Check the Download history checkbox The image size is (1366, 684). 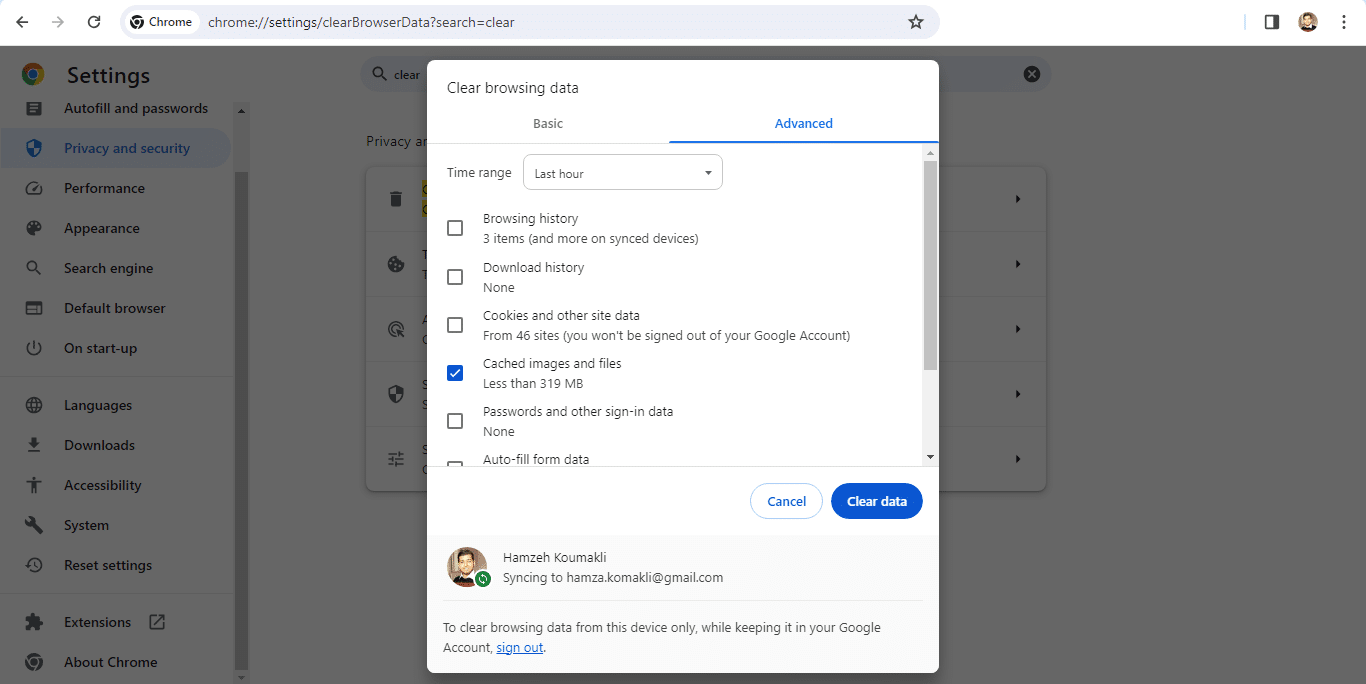pos(455,277)
